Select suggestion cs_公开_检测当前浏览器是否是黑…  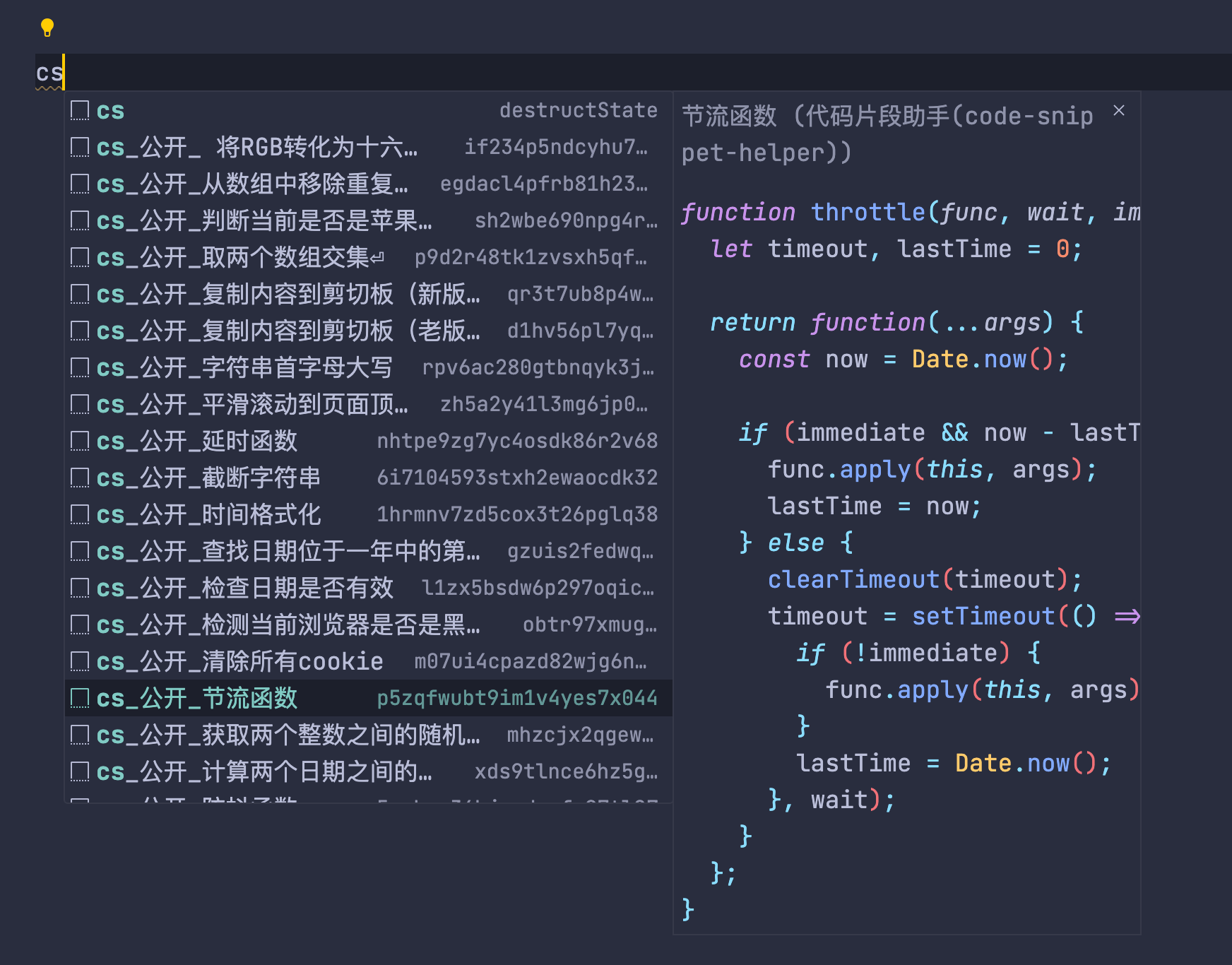(368, 624)
